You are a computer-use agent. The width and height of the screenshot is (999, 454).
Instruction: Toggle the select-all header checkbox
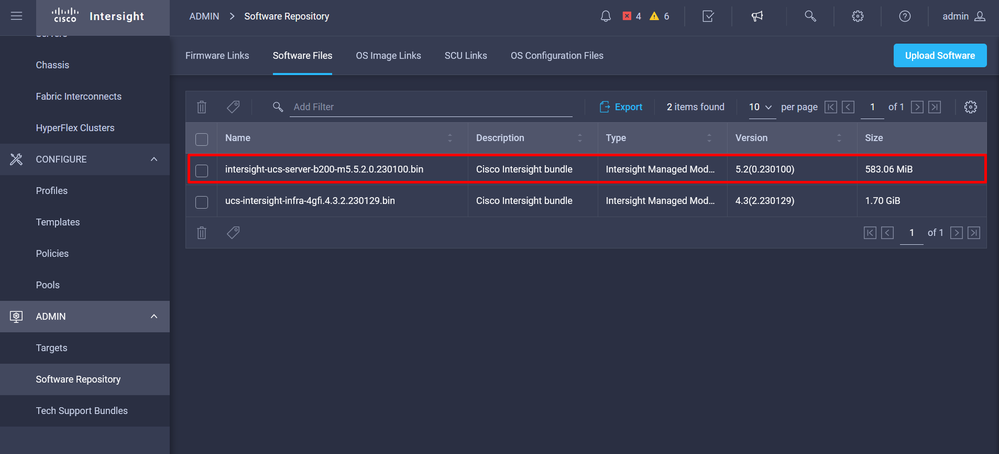[x=201, y=138]
